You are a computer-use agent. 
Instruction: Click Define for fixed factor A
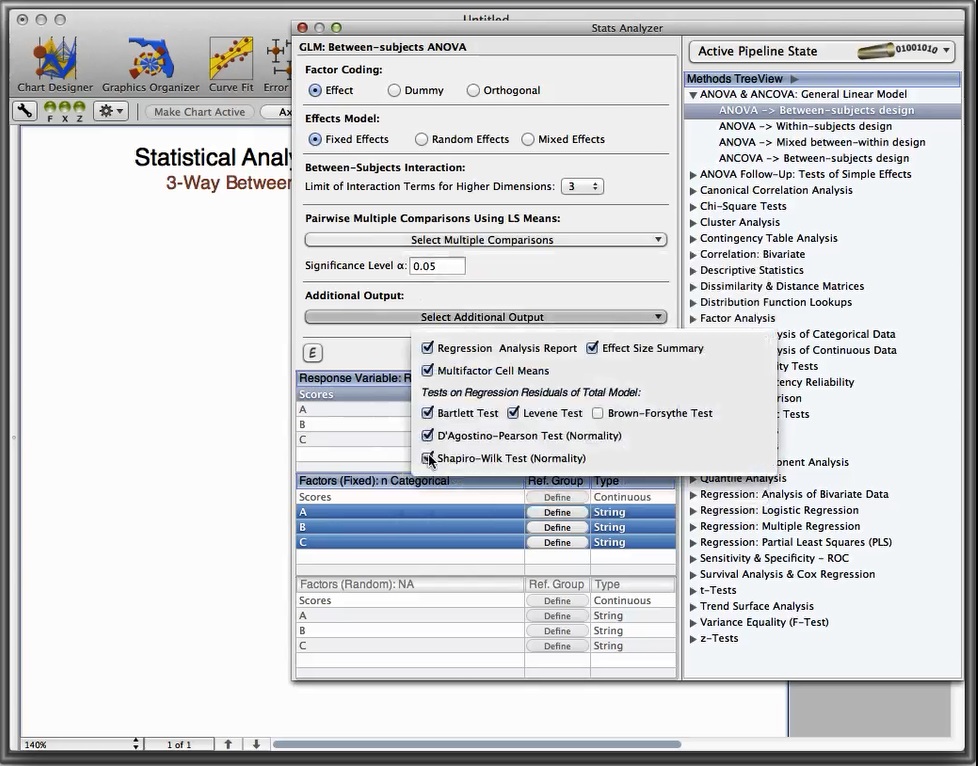tap(557, 512)
